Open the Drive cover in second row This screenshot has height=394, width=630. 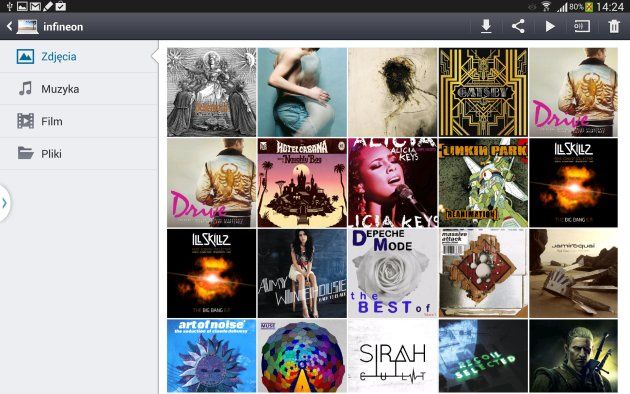[x=211, y=183]
